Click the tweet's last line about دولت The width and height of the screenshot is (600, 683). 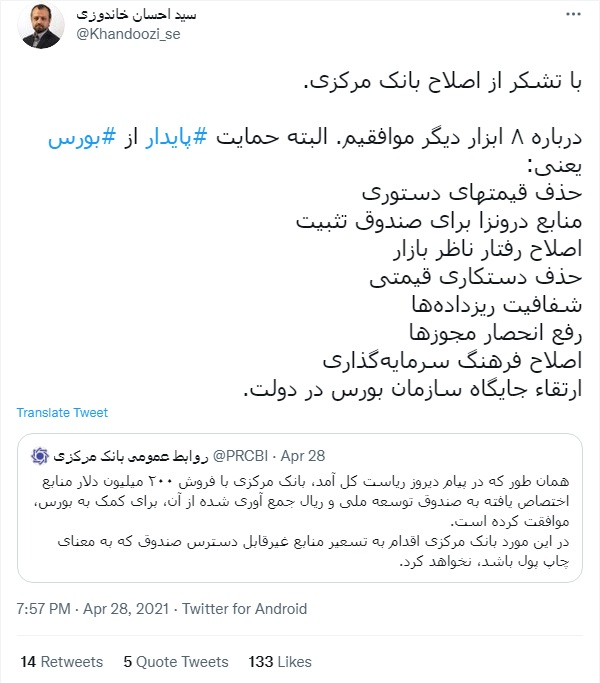click(413, 389)
